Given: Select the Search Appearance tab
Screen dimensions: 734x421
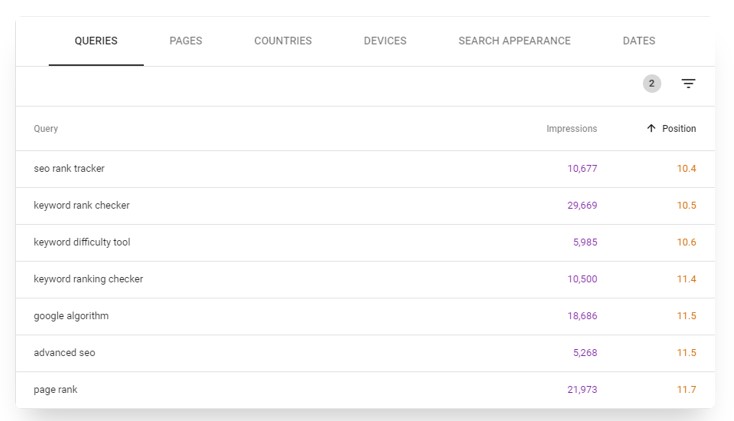Looking at the screenshot, I should pos(514,41).
